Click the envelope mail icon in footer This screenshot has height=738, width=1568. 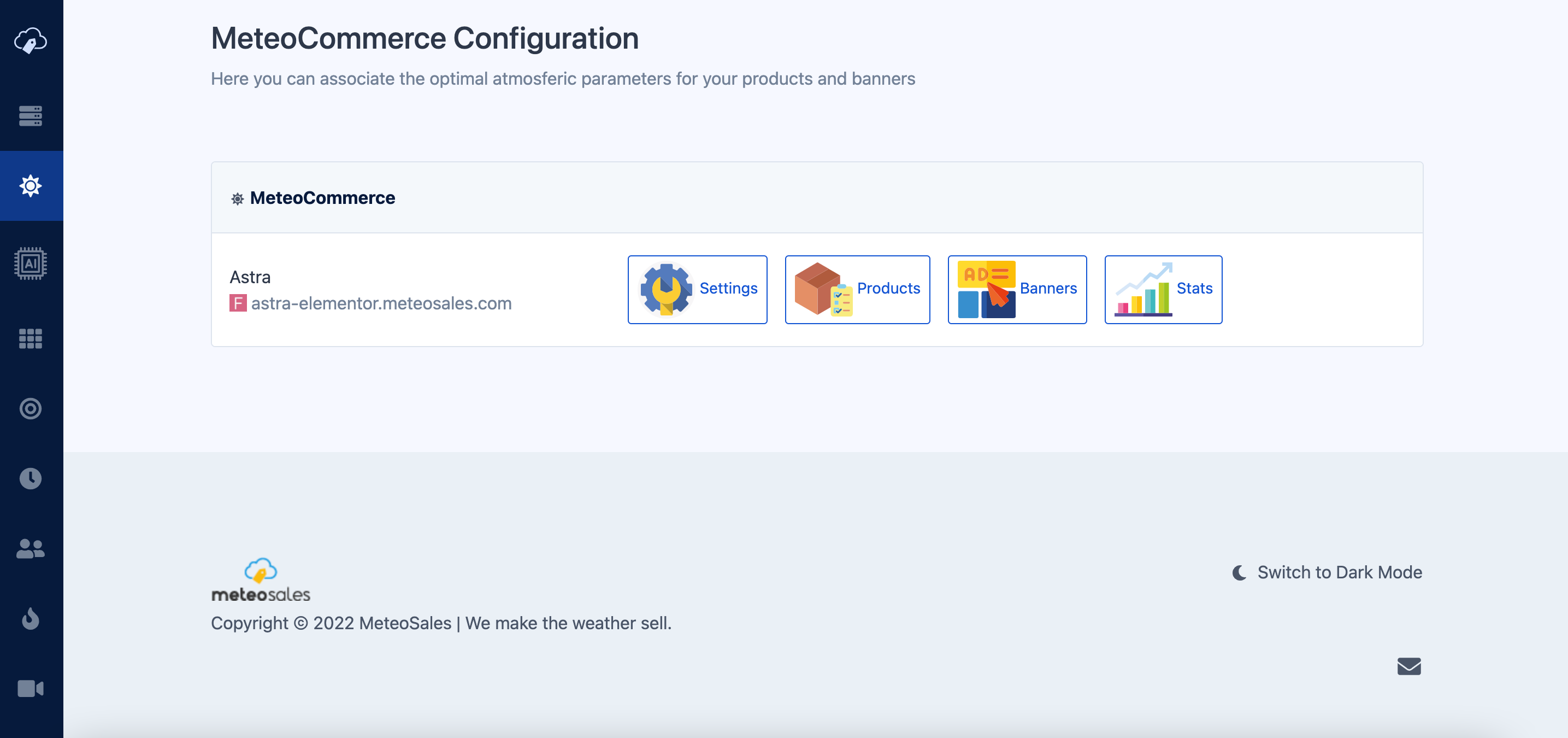(x=1408, y=666)
